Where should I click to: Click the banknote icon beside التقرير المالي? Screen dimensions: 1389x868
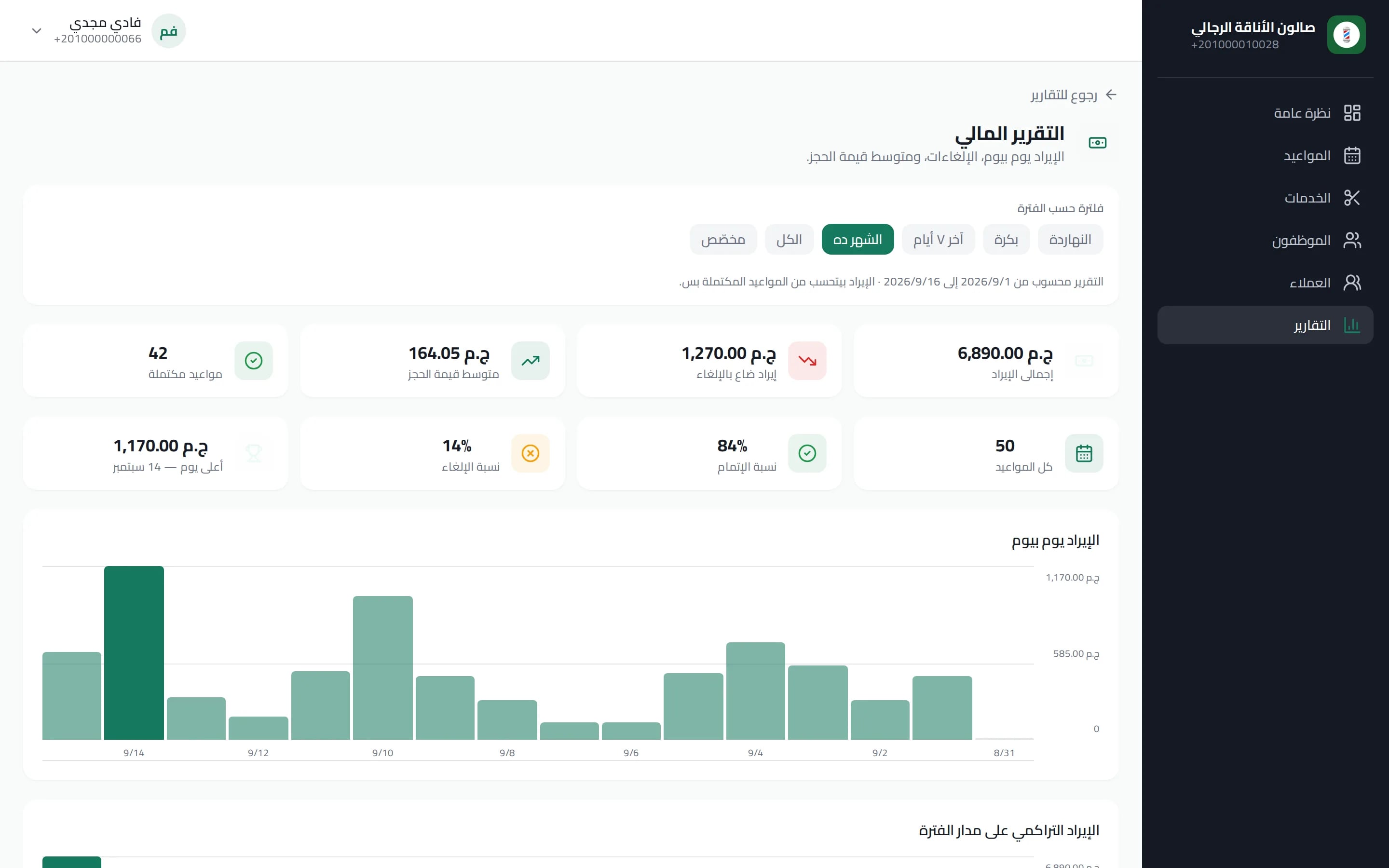click(x=1097, y=142)
